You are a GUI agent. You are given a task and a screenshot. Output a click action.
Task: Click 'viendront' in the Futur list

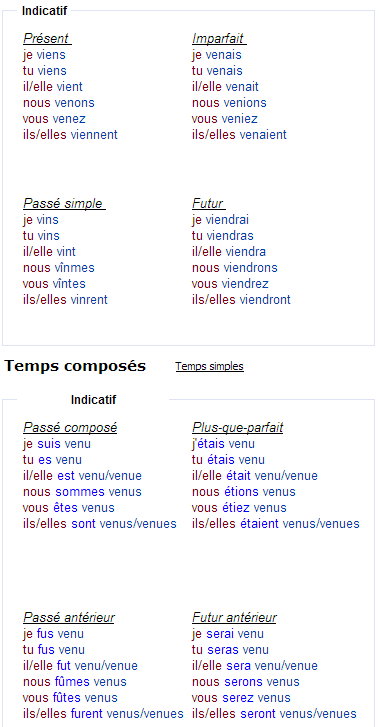[x=265, y=300]
